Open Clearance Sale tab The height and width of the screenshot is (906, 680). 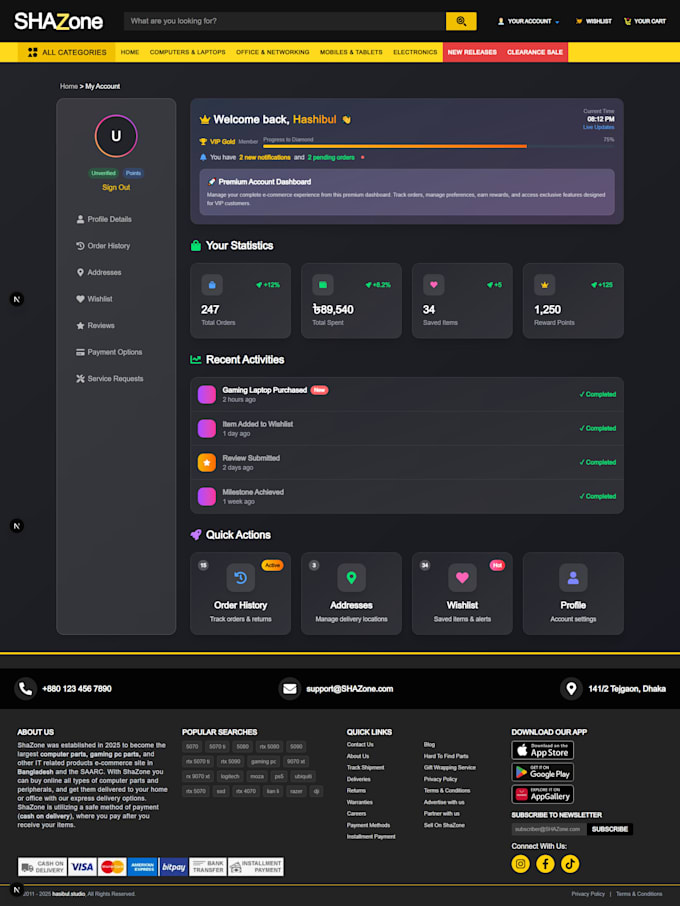coord(535,52)
